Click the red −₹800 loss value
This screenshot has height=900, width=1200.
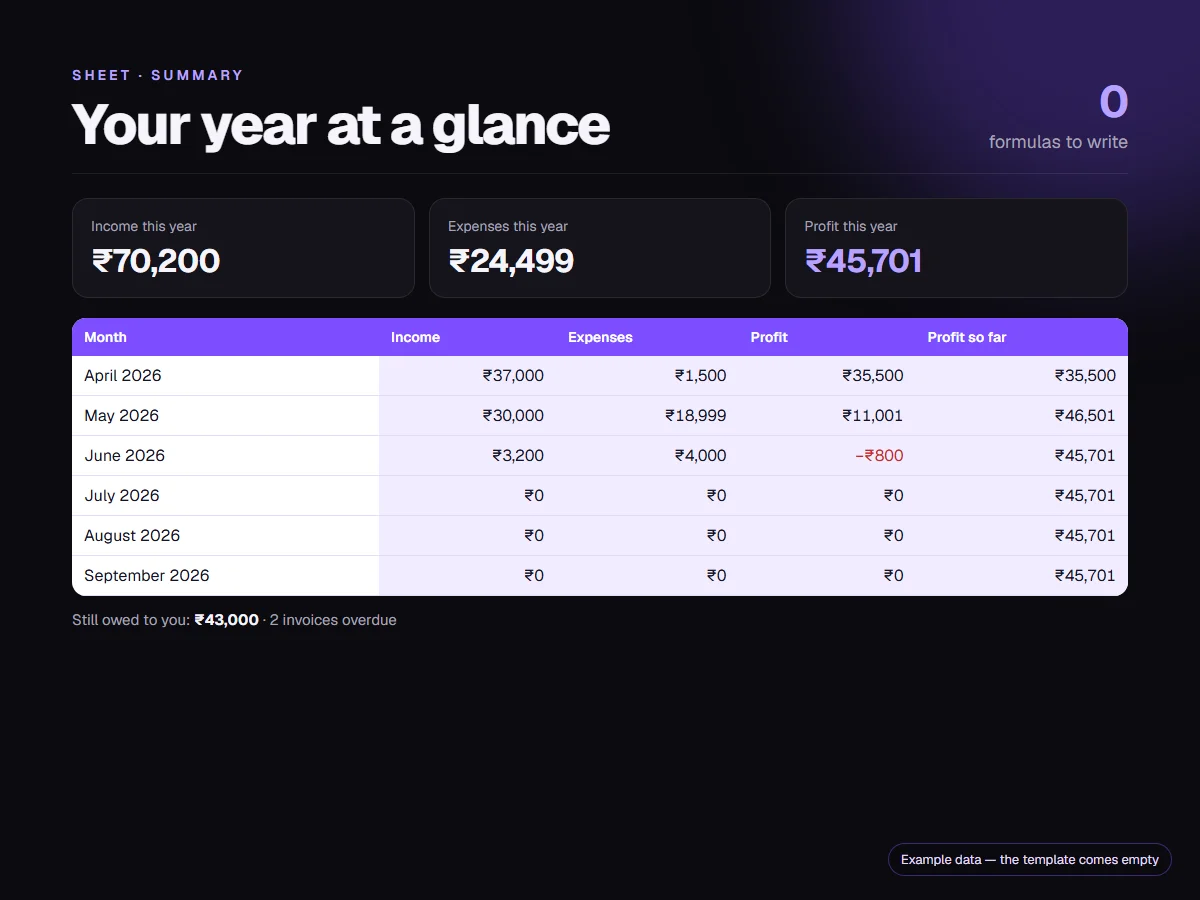click(879, 456)
